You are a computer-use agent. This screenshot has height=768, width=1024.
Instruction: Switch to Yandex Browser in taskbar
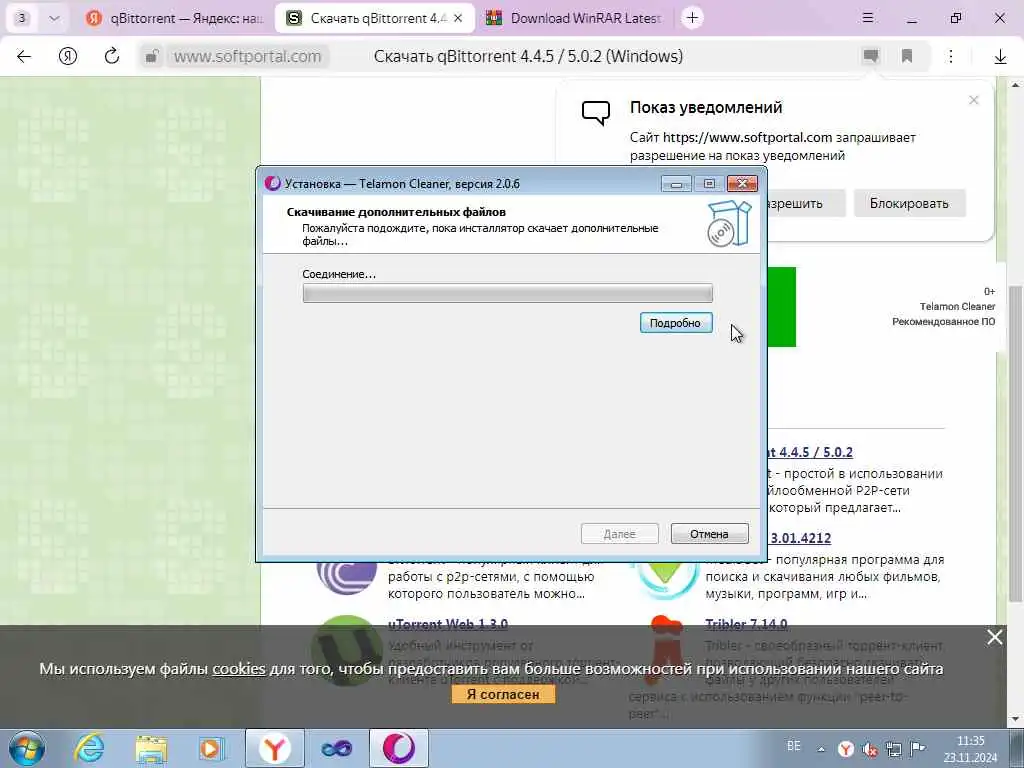275,748
